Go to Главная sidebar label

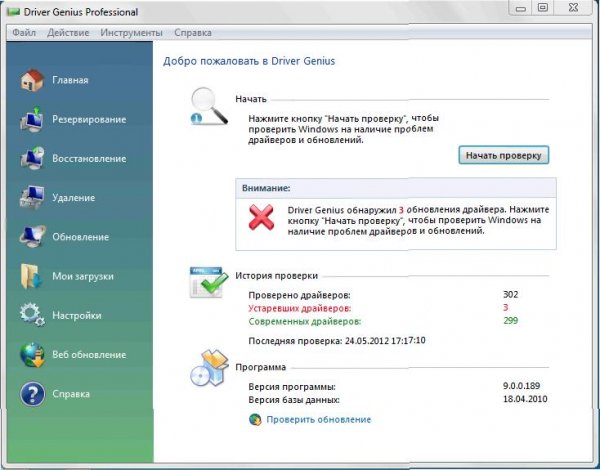(x=70, y=80)
